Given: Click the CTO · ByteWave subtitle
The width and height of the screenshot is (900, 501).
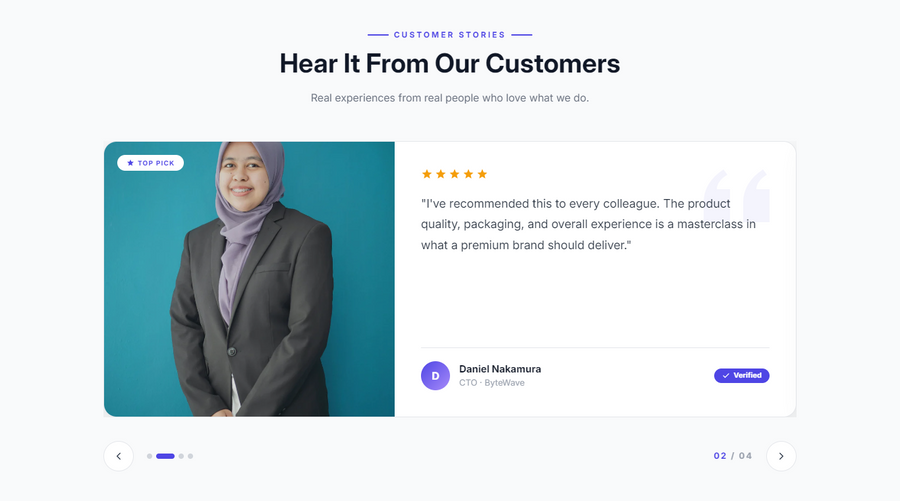Looking at the screenshot, I should point(492,383).
